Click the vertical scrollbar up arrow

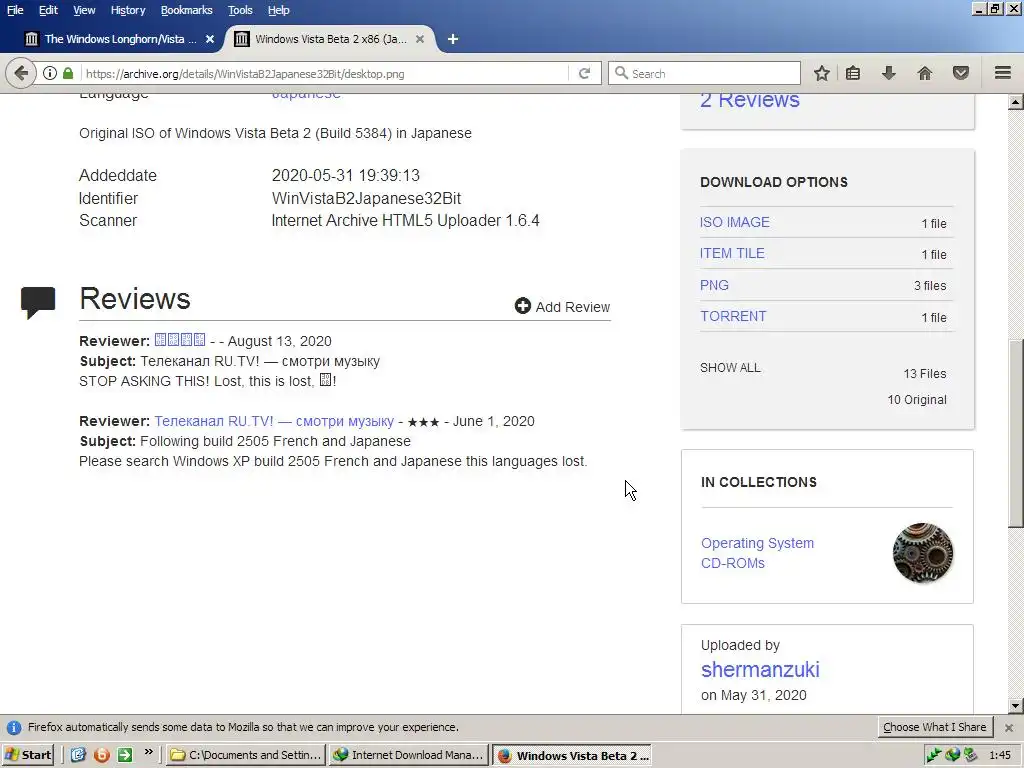point(1016,102)
